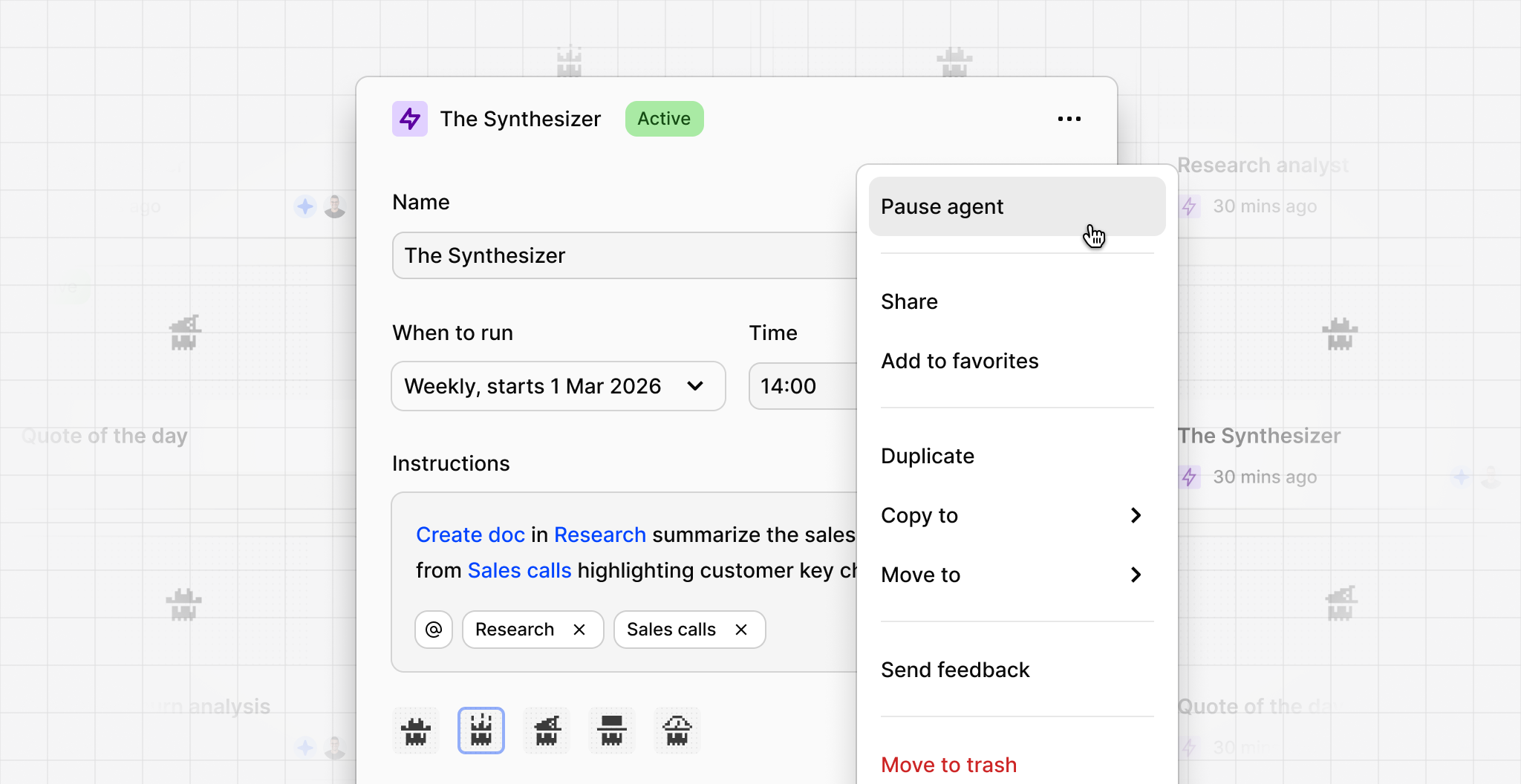
Task: Click the @ mention button in Instructions
Action: pyautogui.click(x=434, y=630)
